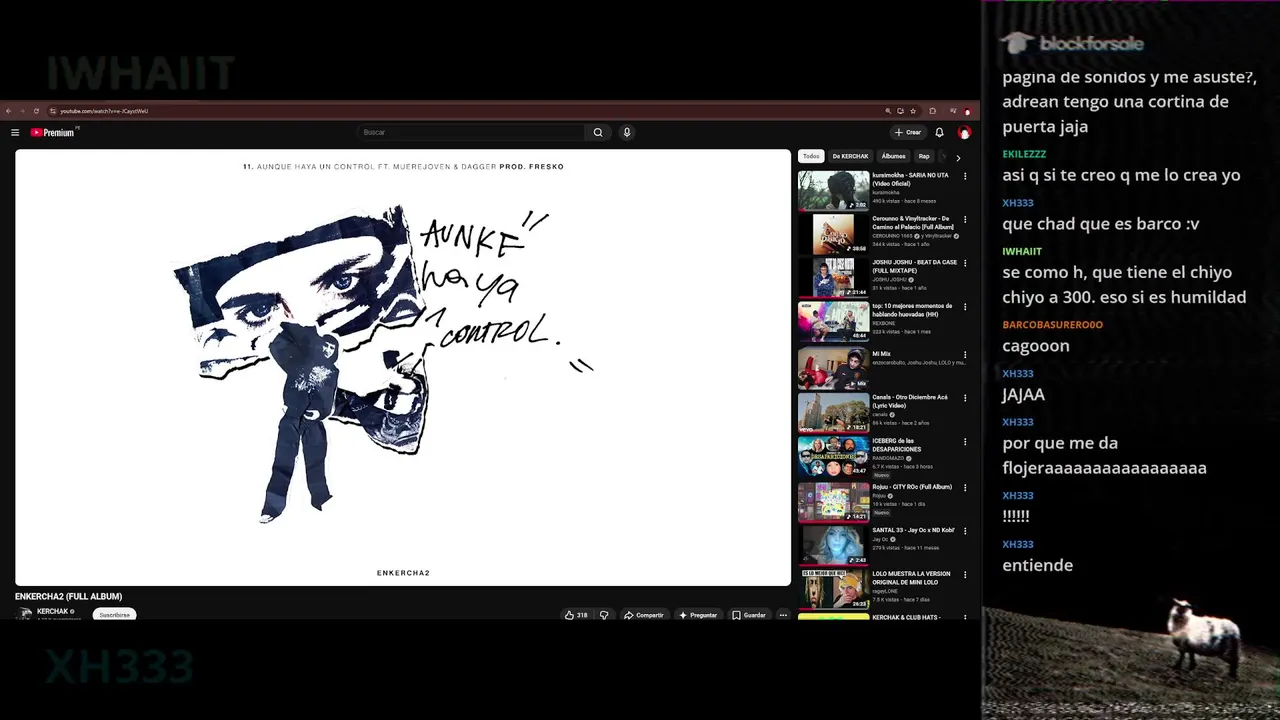This screenshot has width=1280, height=720.
Task: Open Canels Otro Diciembre Acá thumbnail
Action: [833, 412]
